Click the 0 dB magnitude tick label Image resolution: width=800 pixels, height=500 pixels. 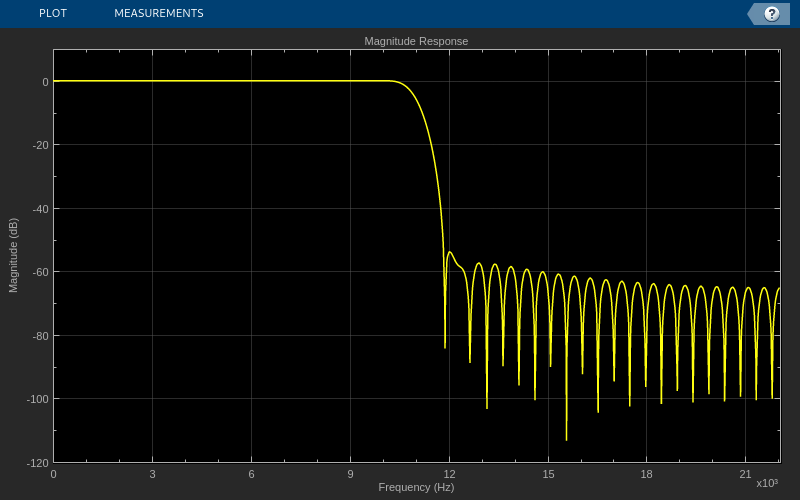pyautogui.click(x=46, y=82)
